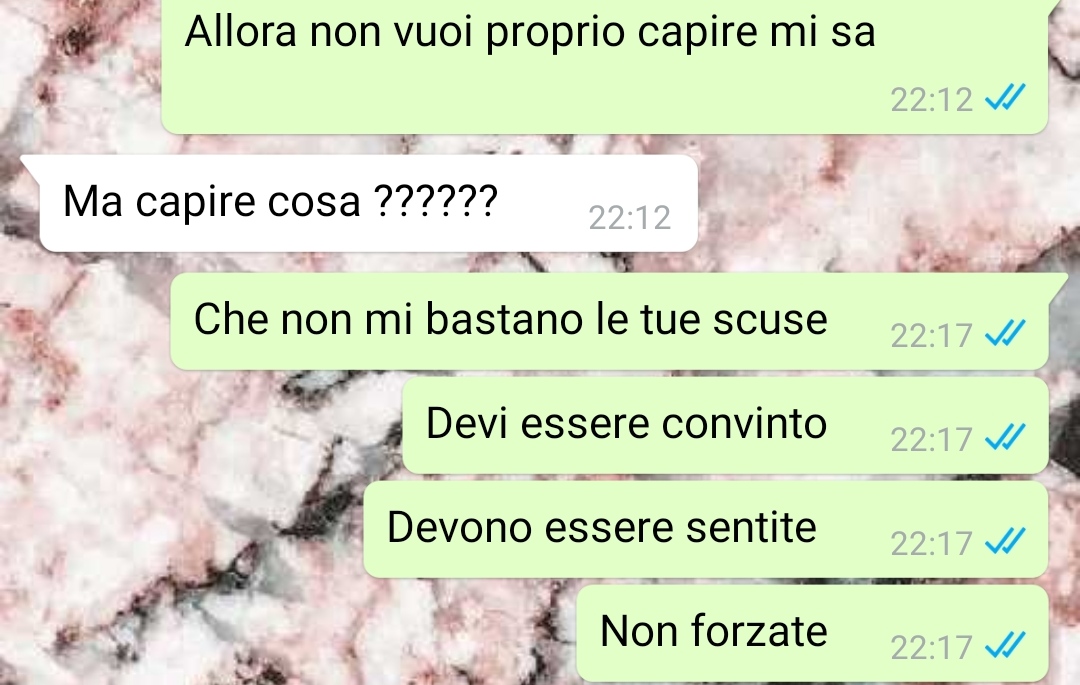This screenshot has height=685, width=1080.
Task: Tap the blue ticks next to 'Non forzate'
Action: 1006,645
